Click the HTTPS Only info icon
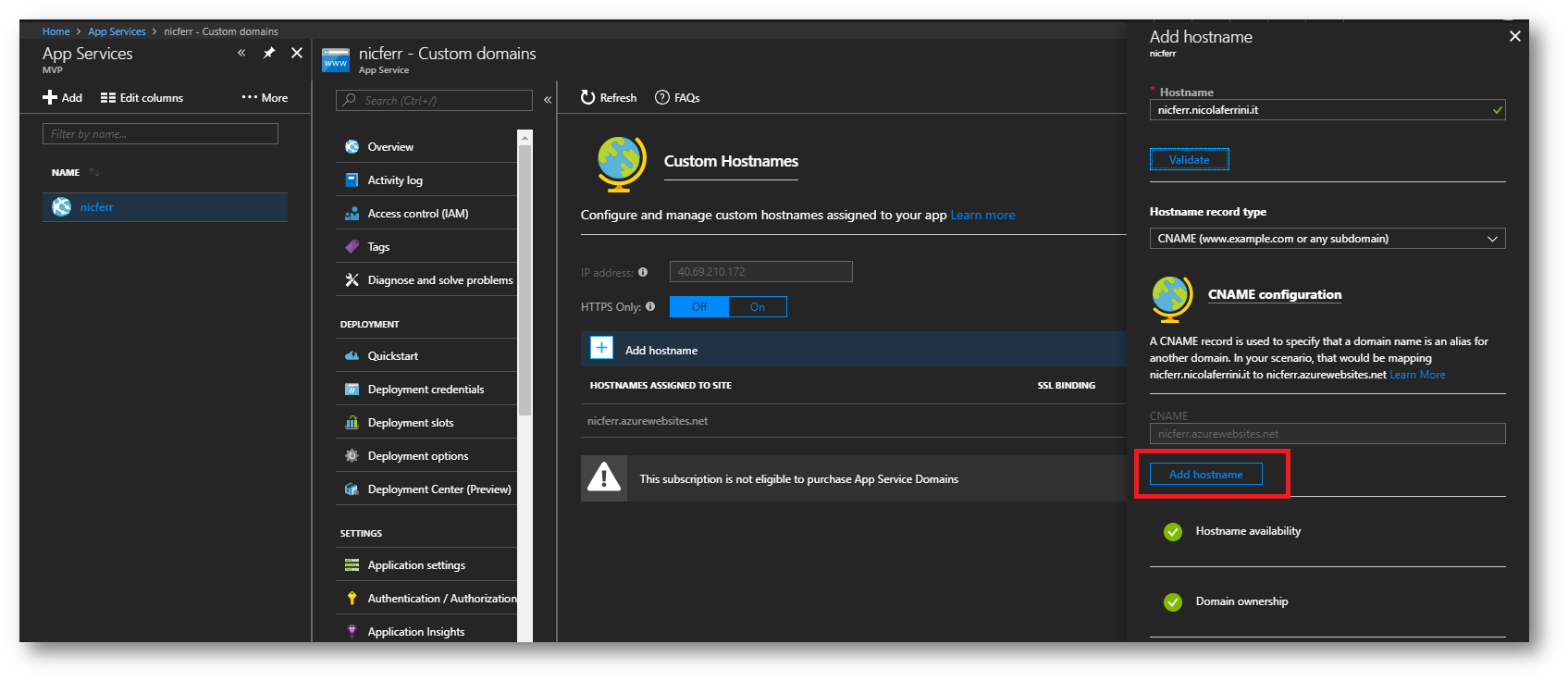 pos(650,306)
